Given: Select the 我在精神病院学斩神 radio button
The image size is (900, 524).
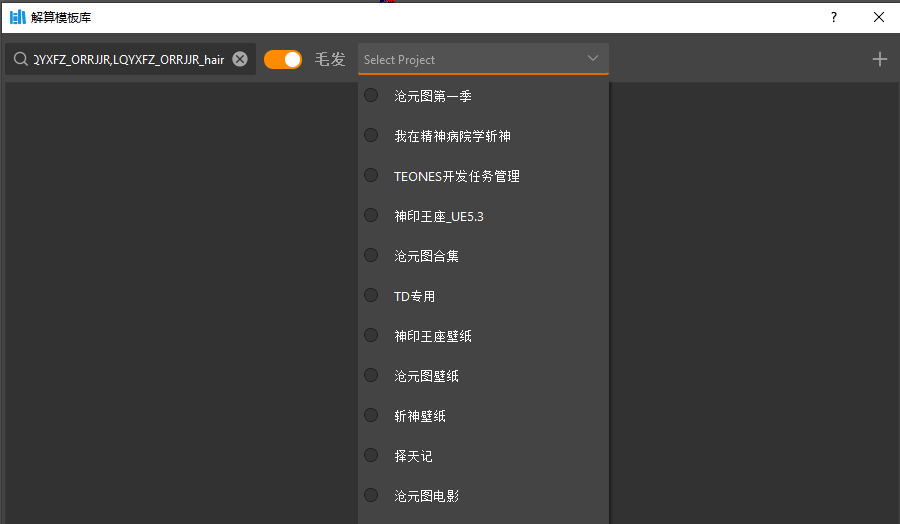Looking at the screenshot, I should pyautogui.click(x=371, y=135).
